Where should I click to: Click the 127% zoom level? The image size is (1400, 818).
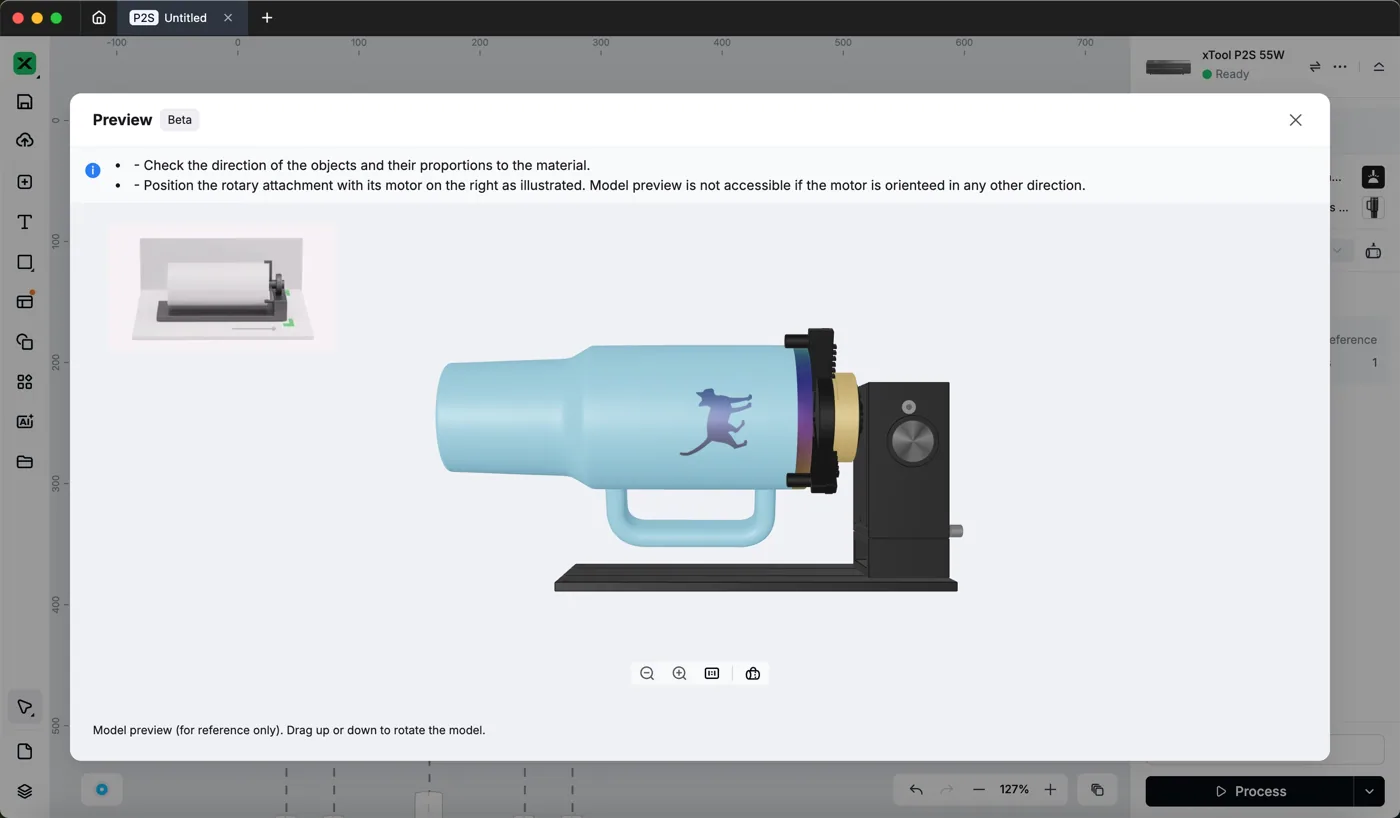tap(1014, 790)
